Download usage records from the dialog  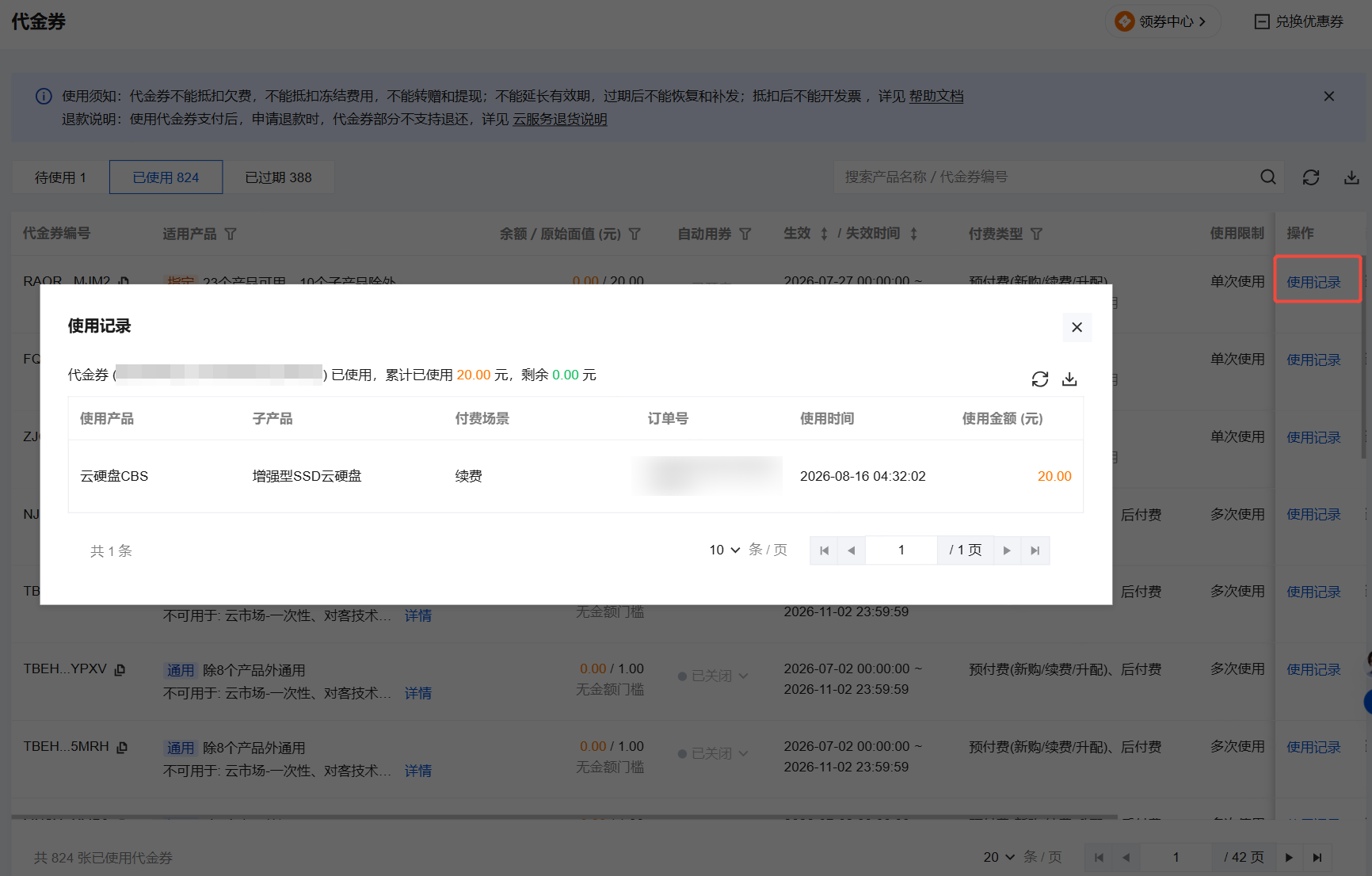pyautogui.click(x=1069, y=379)
